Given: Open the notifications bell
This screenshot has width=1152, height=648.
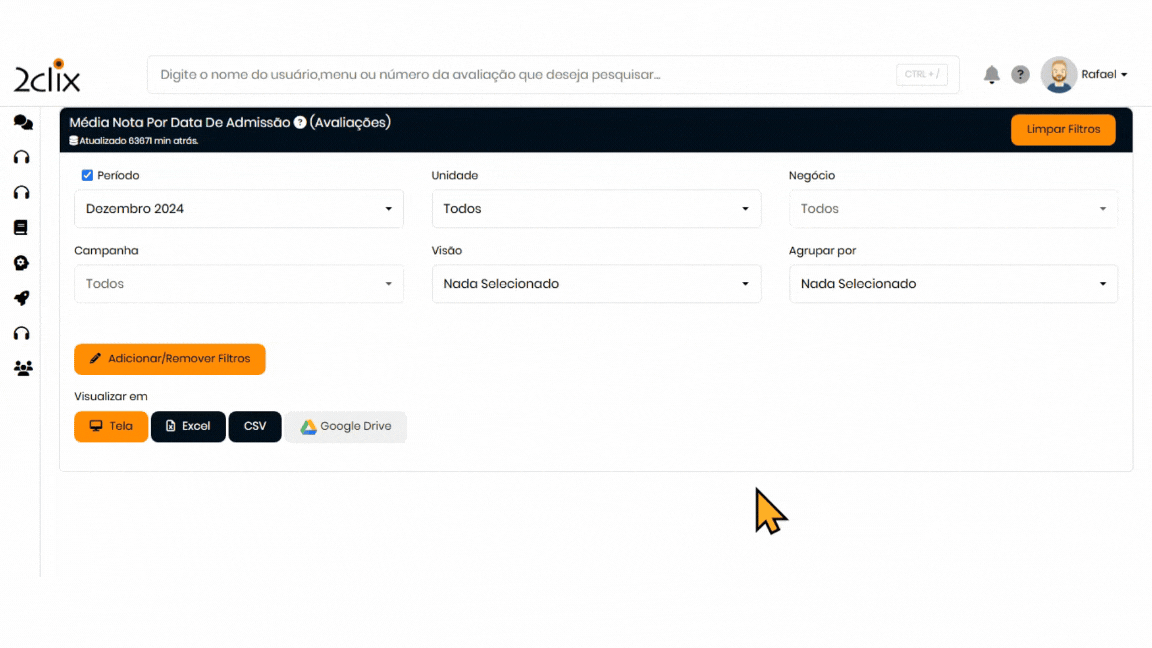Looking at the screenshot, I should coord(991,75).
